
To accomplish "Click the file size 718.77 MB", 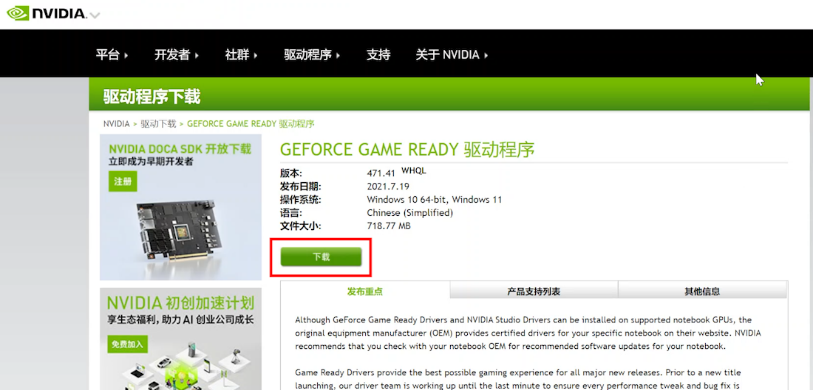I will [x=389, y=226].
